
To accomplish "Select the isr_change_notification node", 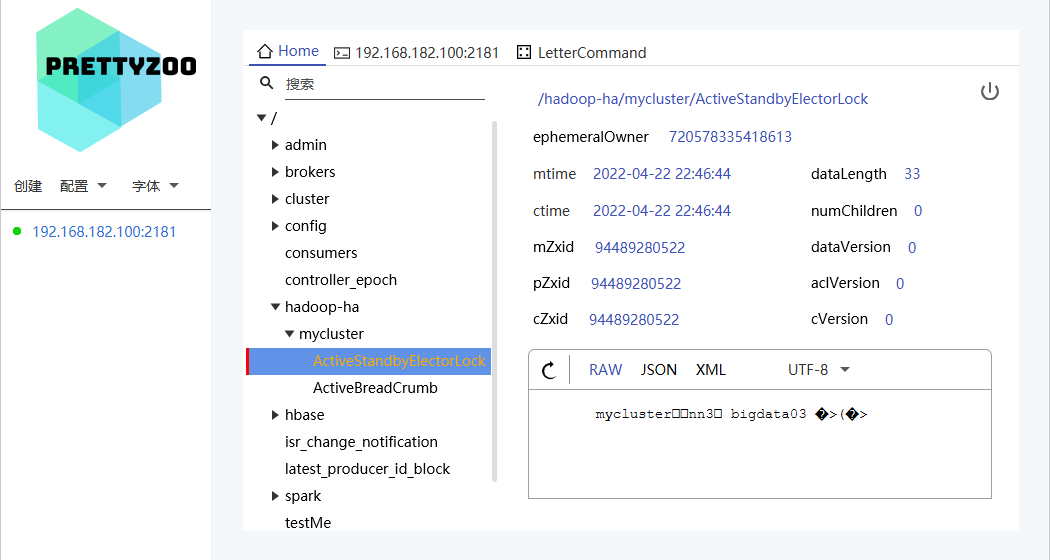I will click(361, 442).
